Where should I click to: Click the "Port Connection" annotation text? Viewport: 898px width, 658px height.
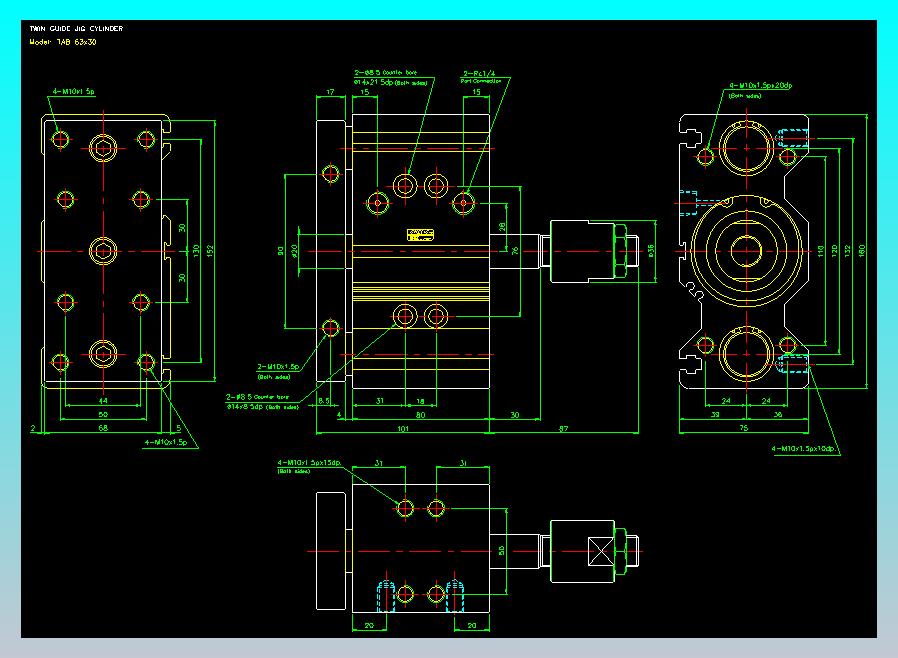[480, 81]
